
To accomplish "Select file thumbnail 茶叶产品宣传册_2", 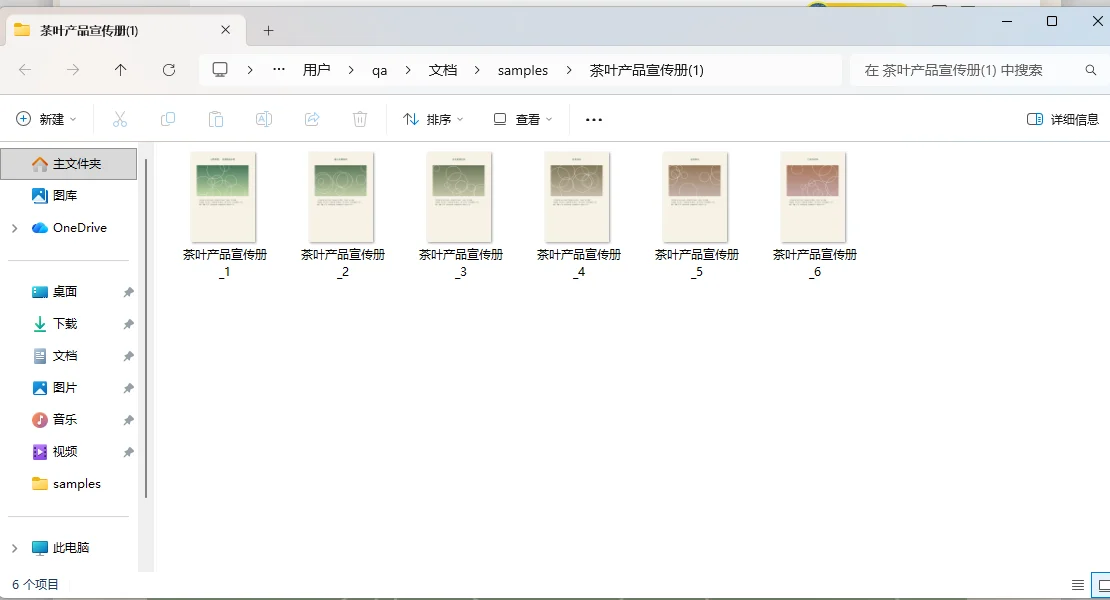I will click(341, 197).
